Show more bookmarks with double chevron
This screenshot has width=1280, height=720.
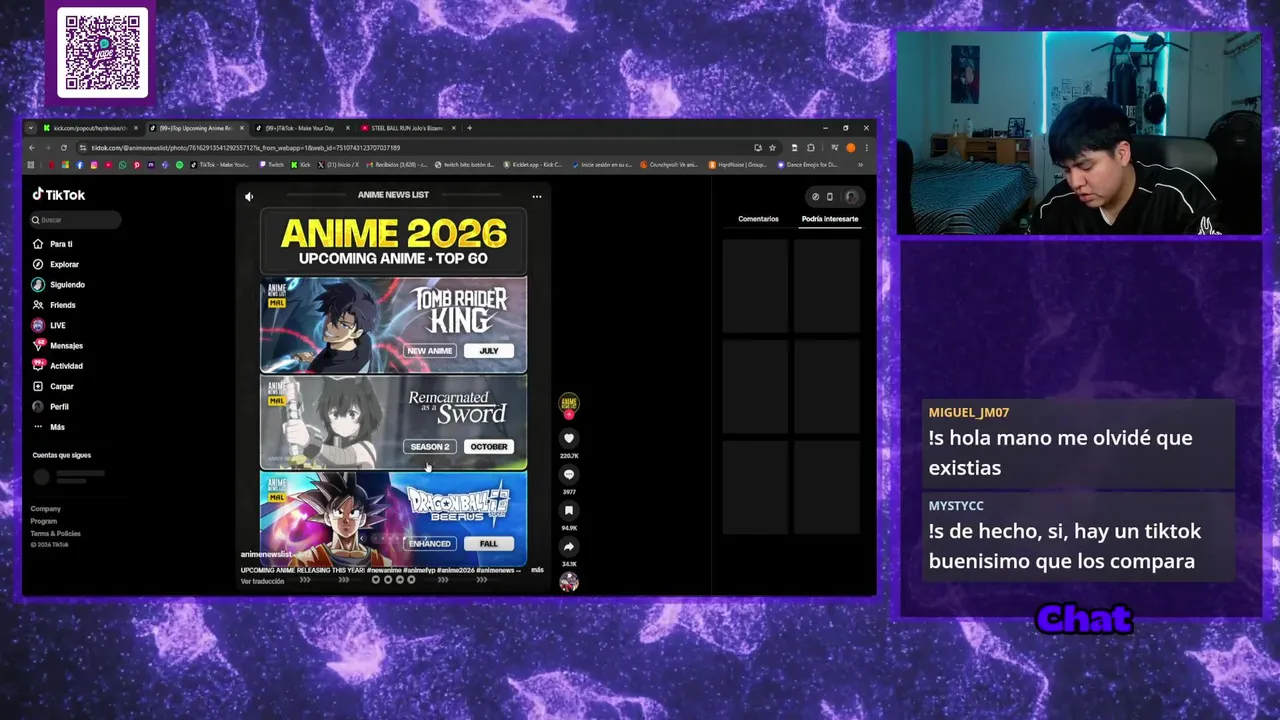click(x=860, y=165)
